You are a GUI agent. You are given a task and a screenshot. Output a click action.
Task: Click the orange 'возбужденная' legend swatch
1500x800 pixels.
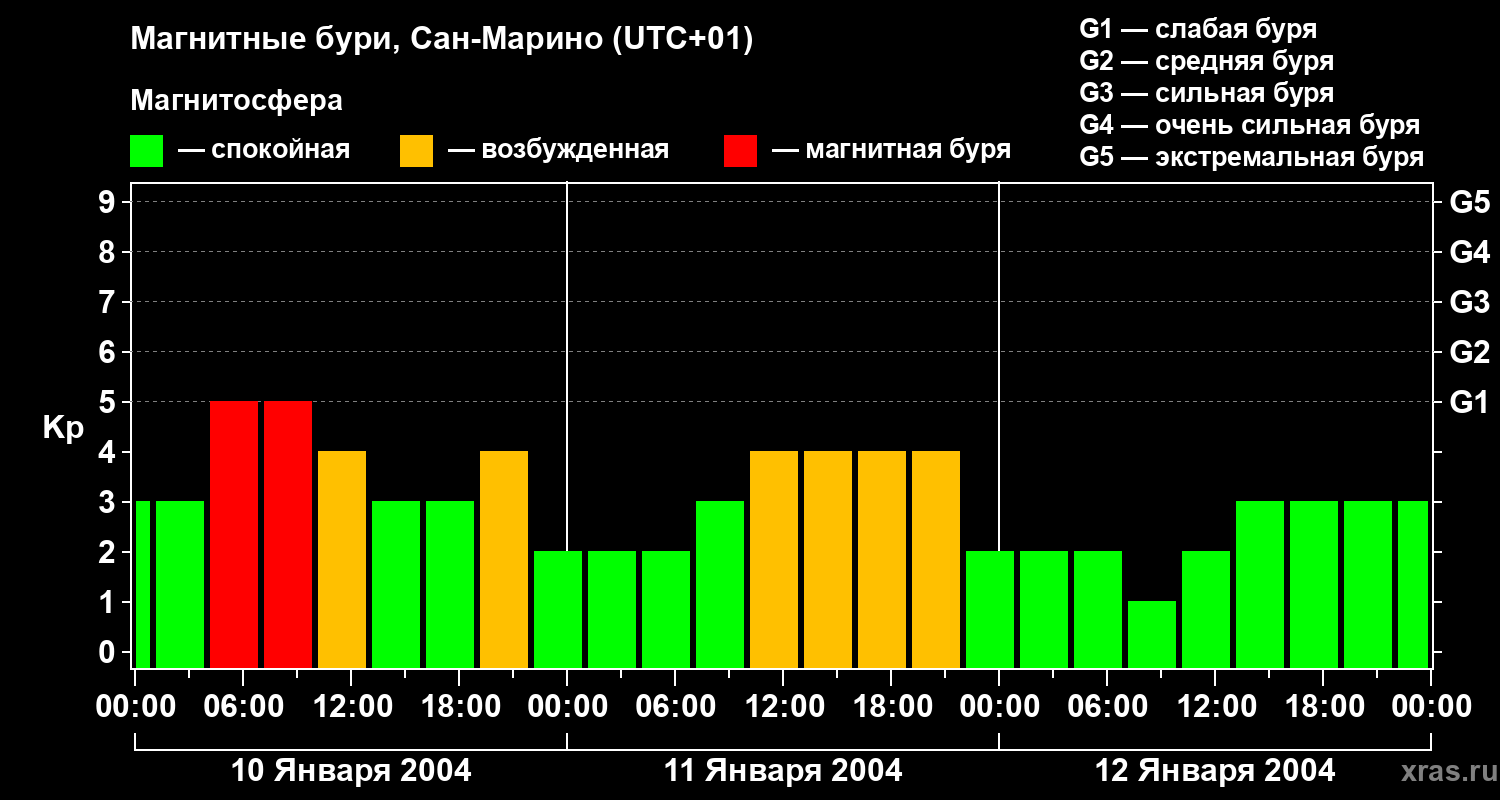416,151
